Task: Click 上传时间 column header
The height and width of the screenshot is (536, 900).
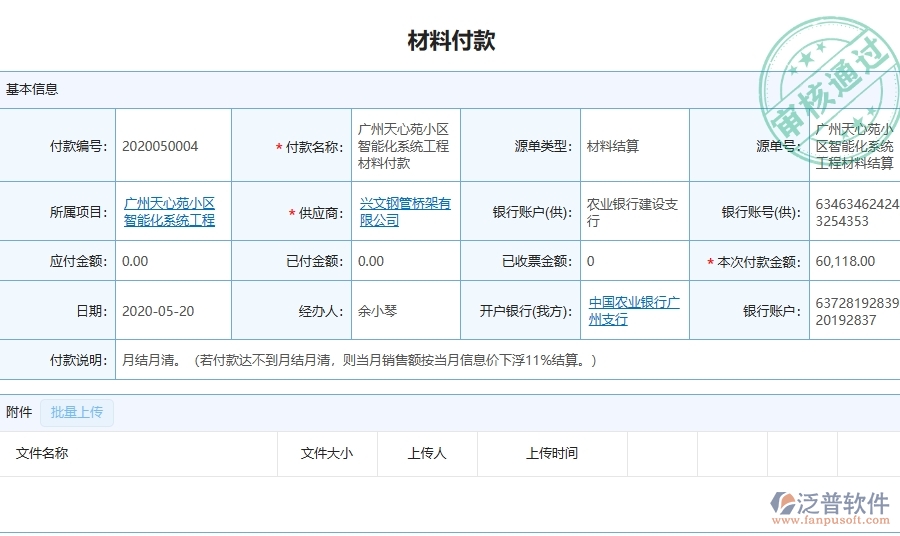Action: (552, 453)
